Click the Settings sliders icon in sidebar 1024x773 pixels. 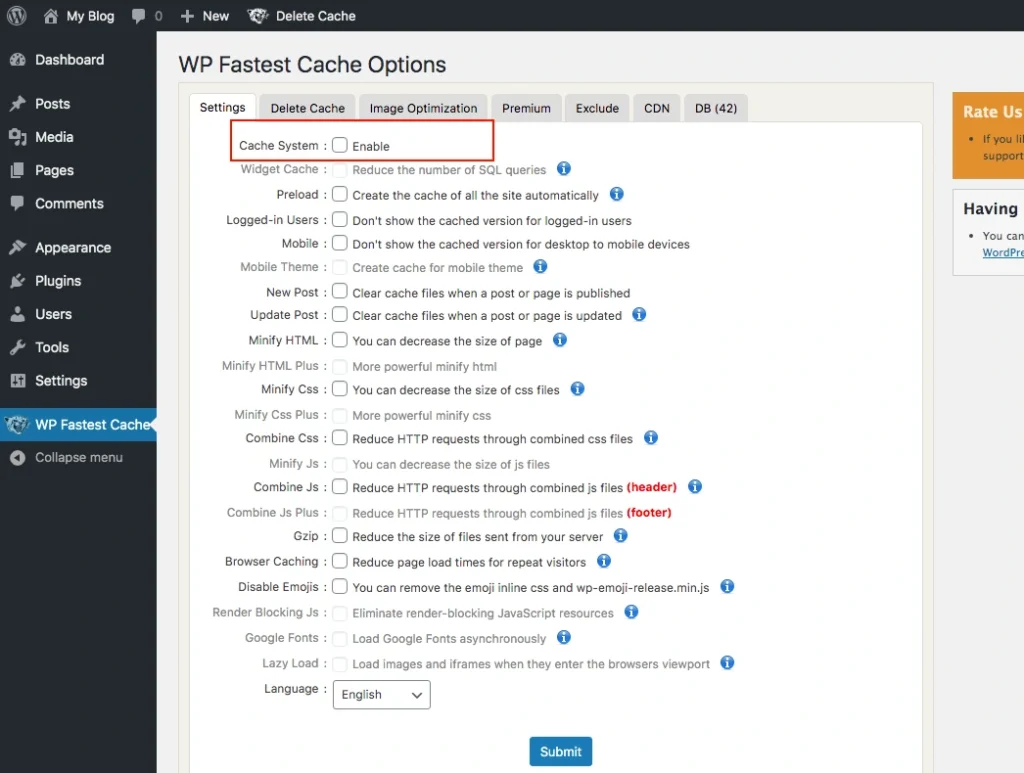18,381
